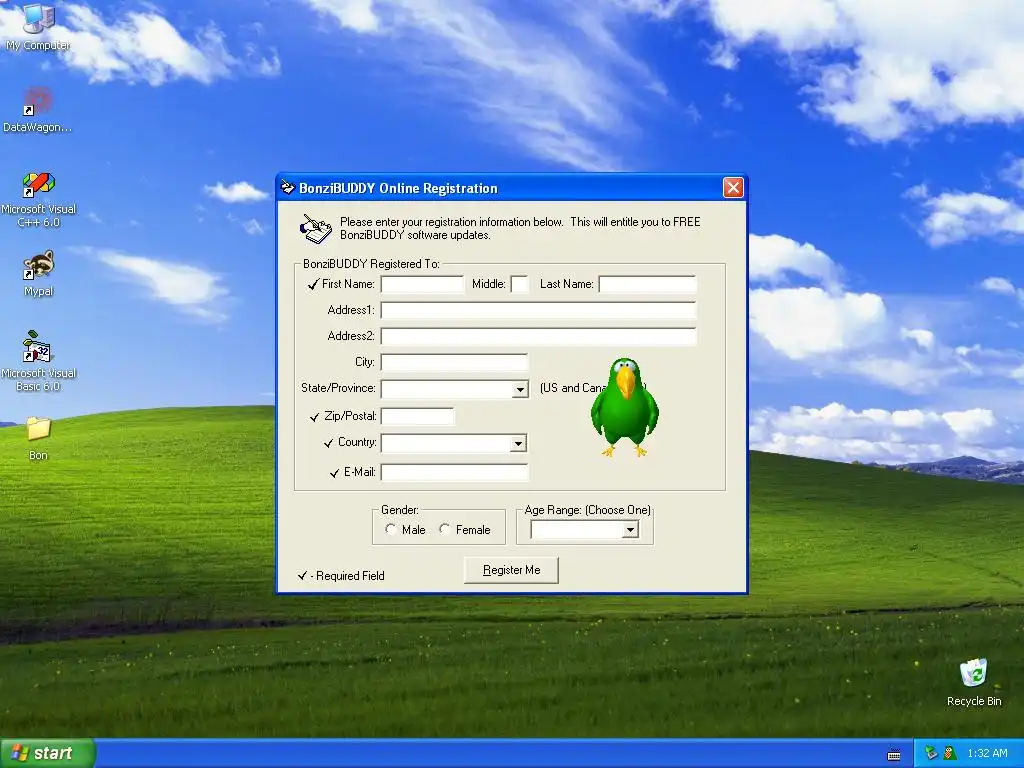Click into the Address1 field

point(539,310)
